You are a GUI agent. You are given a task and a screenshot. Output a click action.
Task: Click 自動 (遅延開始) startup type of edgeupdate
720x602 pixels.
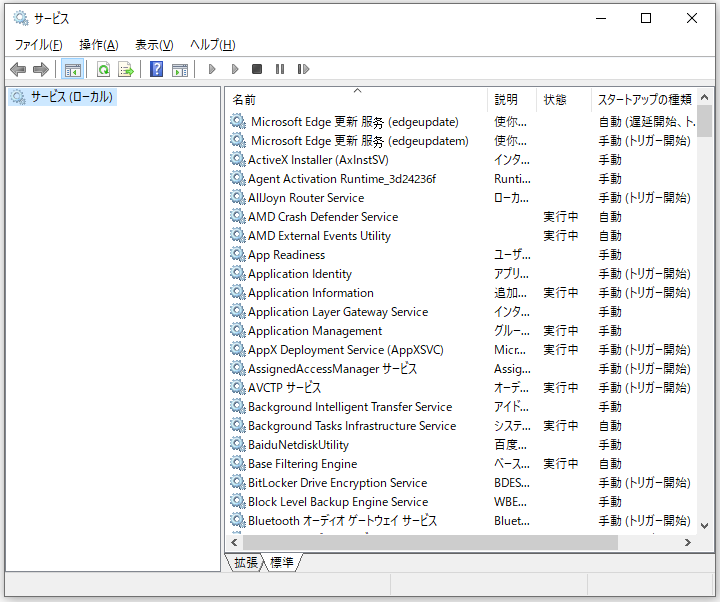tap(647, 122)
